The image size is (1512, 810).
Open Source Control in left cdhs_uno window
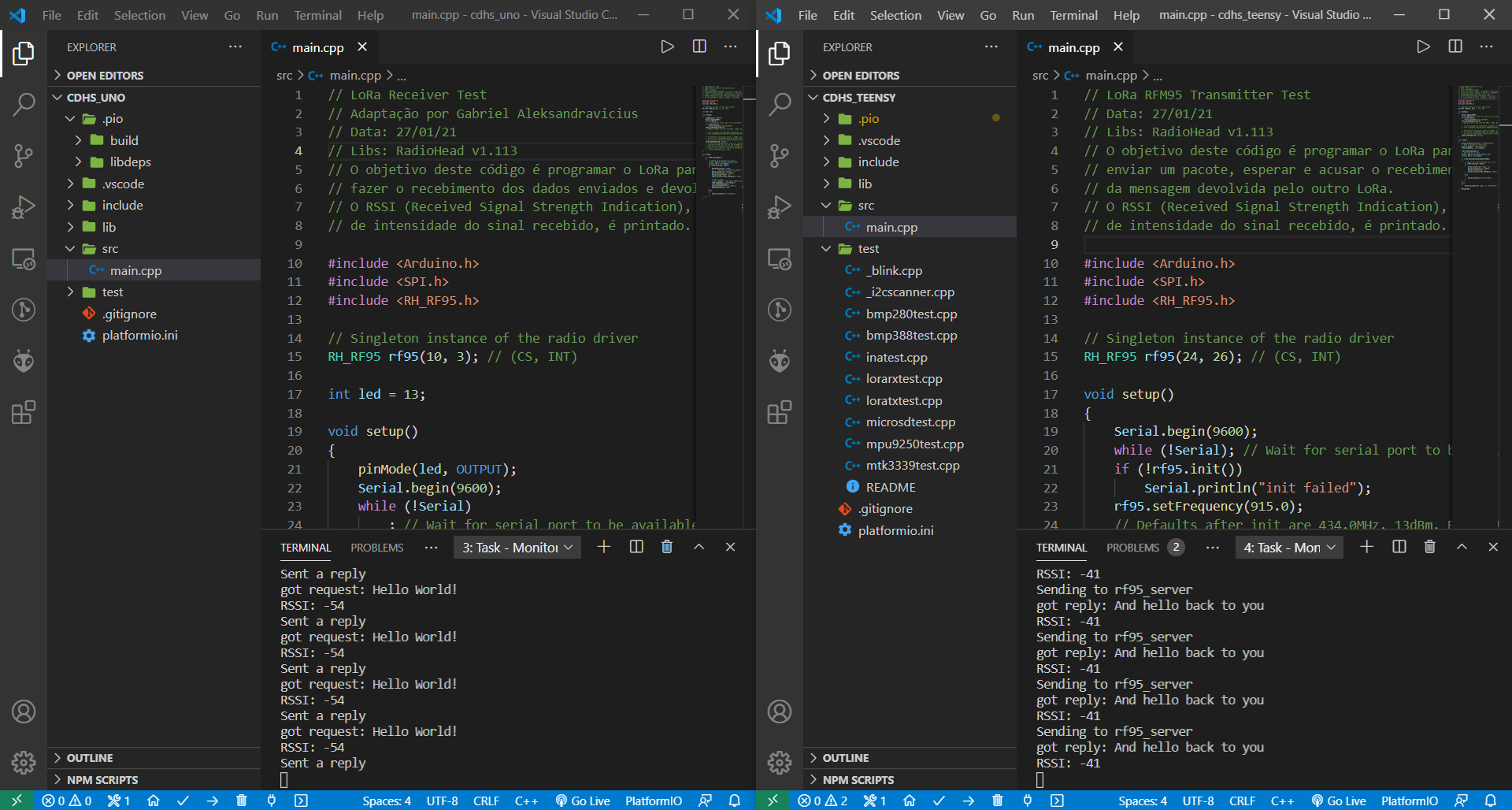coord(24,155)
